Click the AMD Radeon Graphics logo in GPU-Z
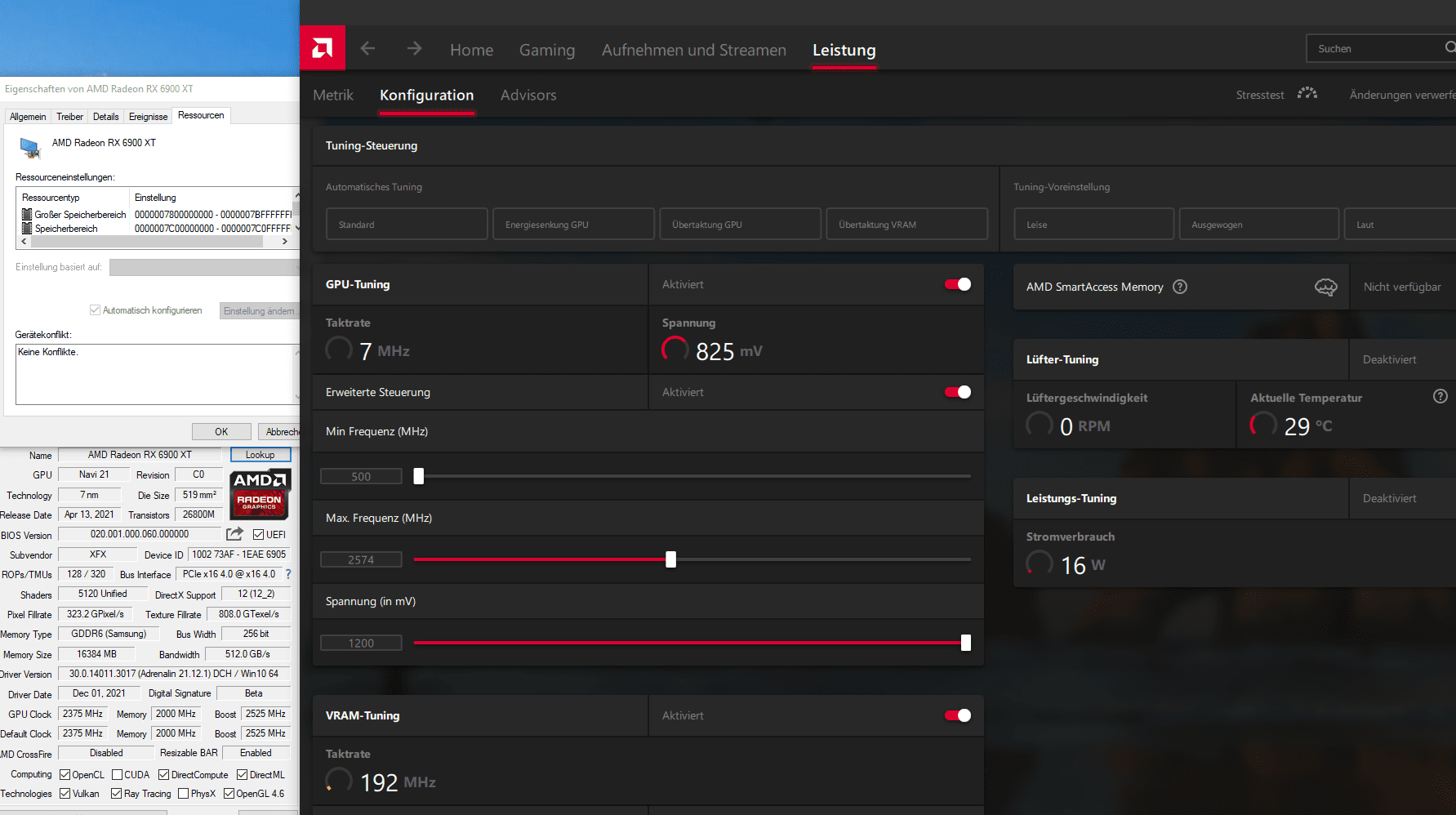This screenshot has height=815, width=1456. [x=260, y=494]
